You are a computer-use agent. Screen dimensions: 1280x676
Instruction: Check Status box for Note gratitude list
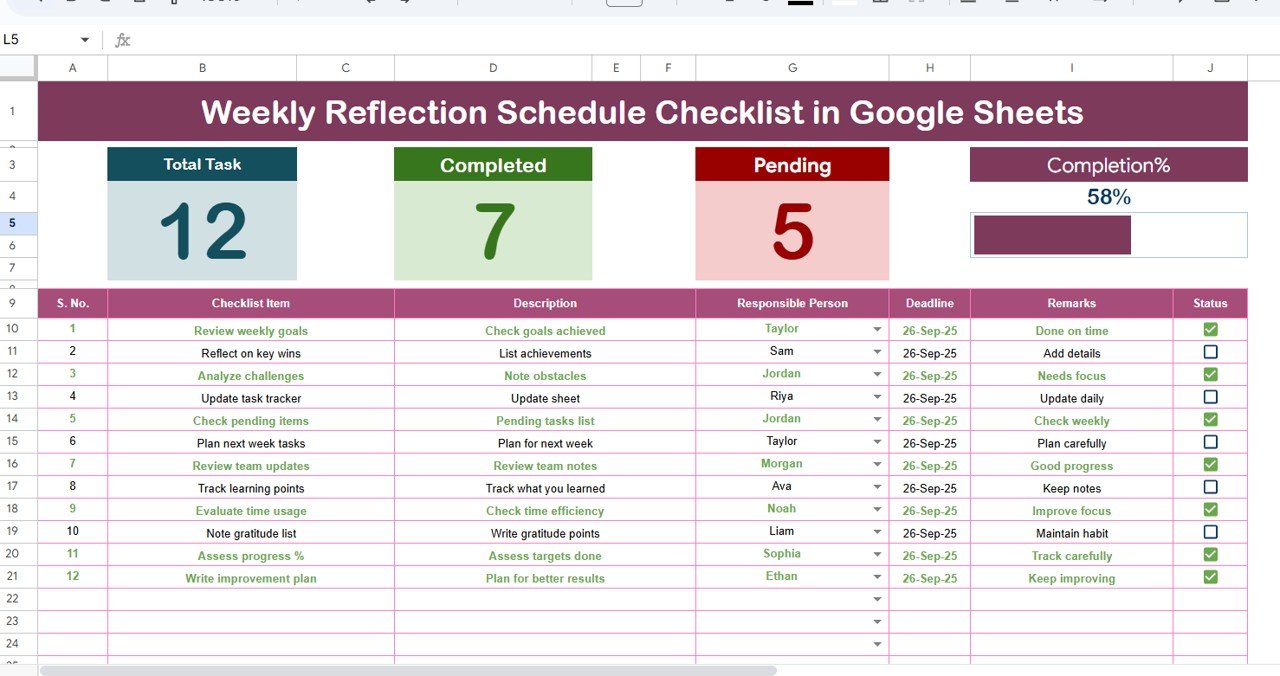[1210, 532]
